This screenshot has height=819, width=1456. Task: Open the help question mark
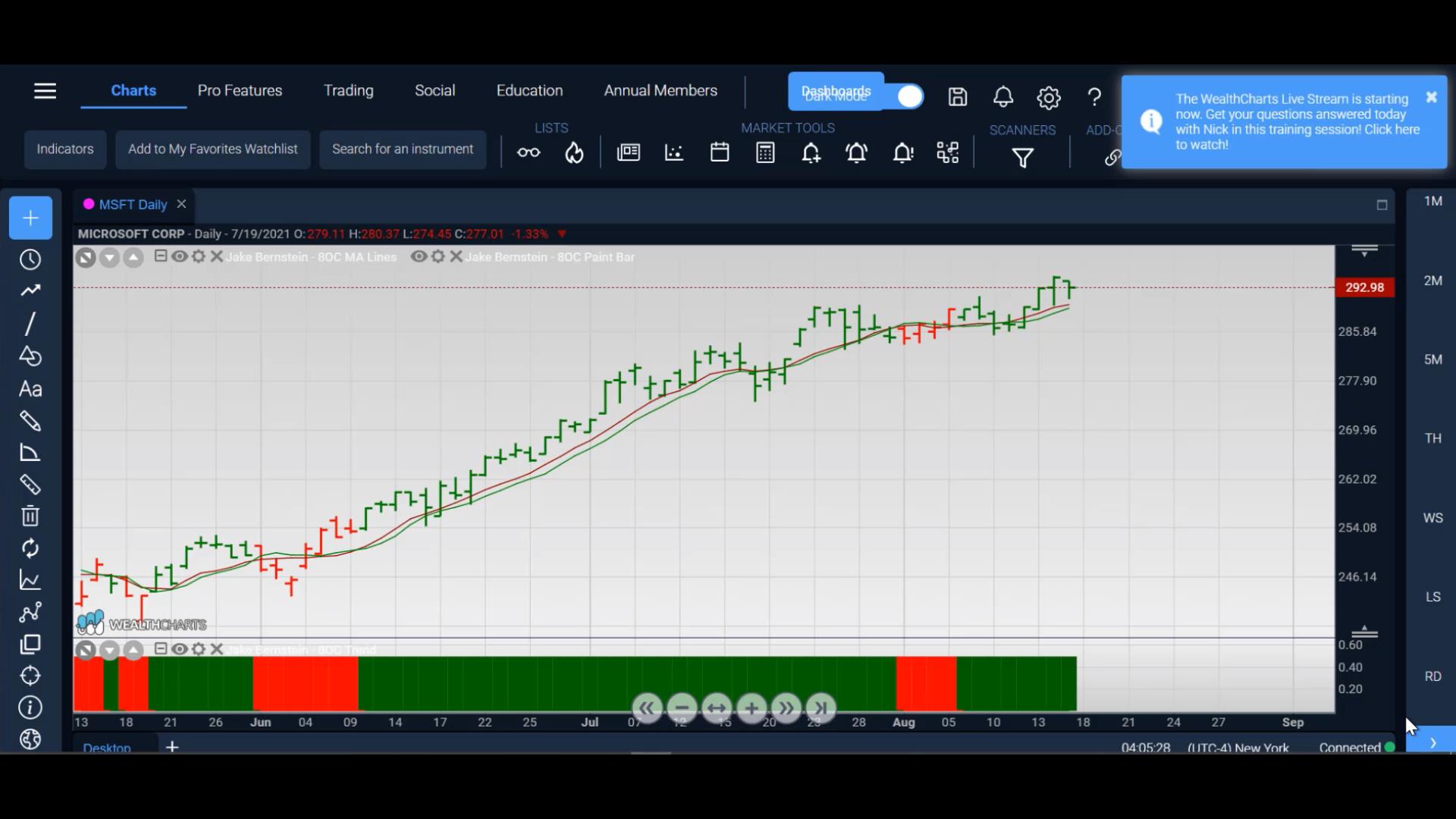1094,97
